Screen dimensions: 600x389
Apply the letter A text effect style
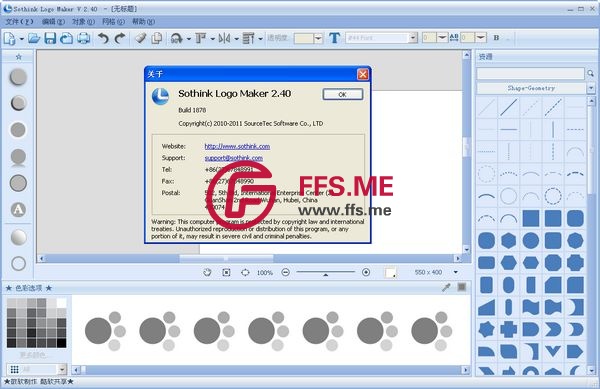(x=18, y=210)
